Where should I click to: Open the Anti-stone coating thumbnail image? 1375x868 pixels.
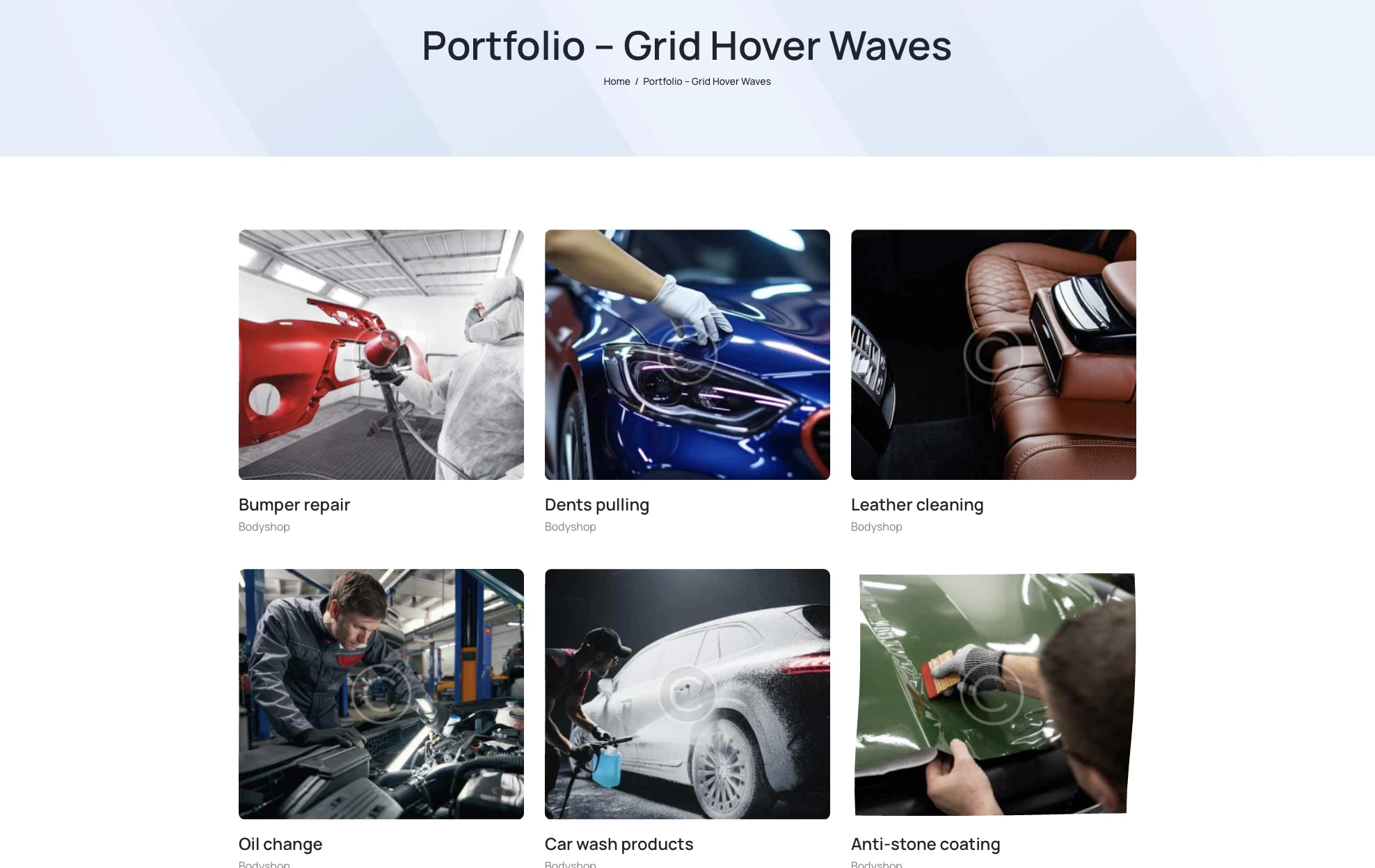pyautogui.click(x=994, y=694)
